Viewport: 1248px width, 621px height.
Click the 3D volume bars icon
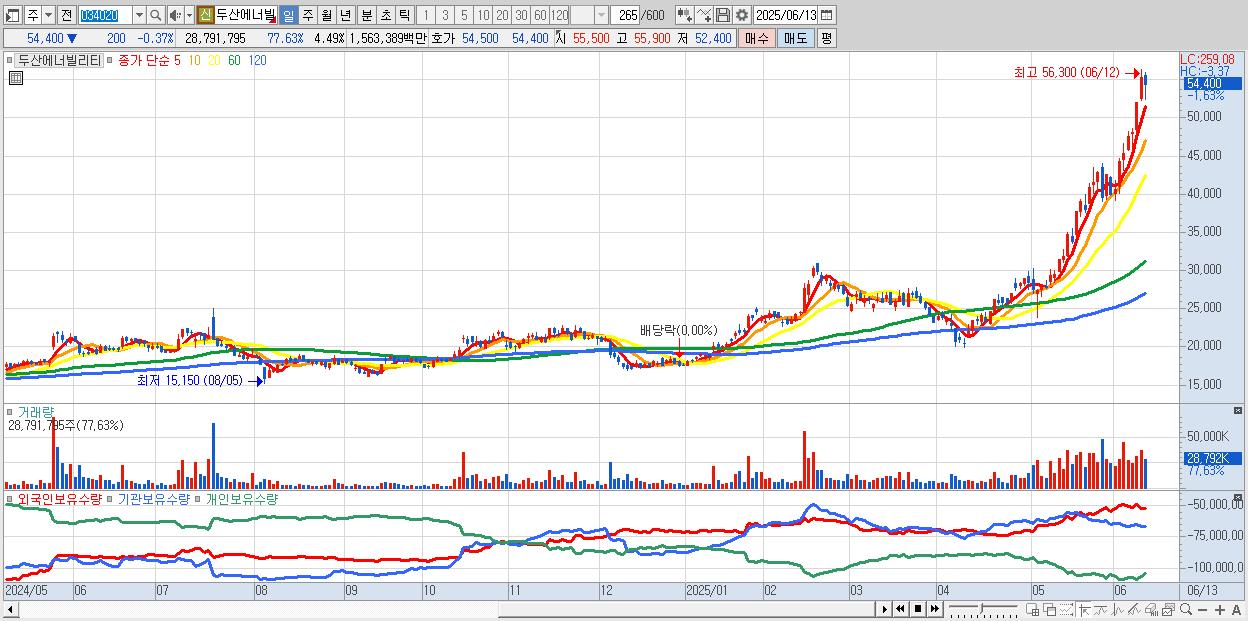[1151, 609]
